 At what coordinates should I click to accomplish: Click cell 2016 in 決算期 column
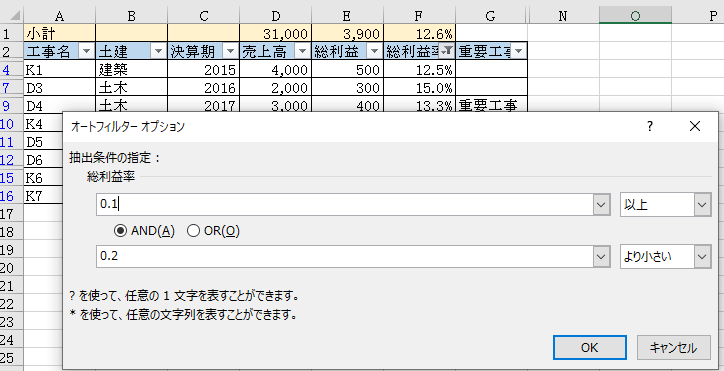[x=204, y=88]
